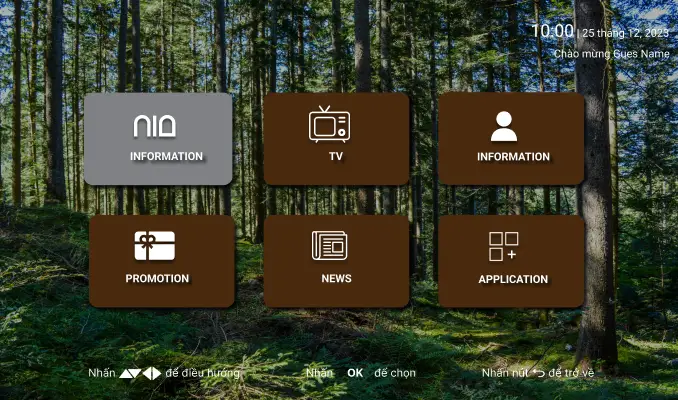Image resolution: width=678 pixels, height=400 pixels.
Task: Select the TV tile label
Action: [336, 157]
